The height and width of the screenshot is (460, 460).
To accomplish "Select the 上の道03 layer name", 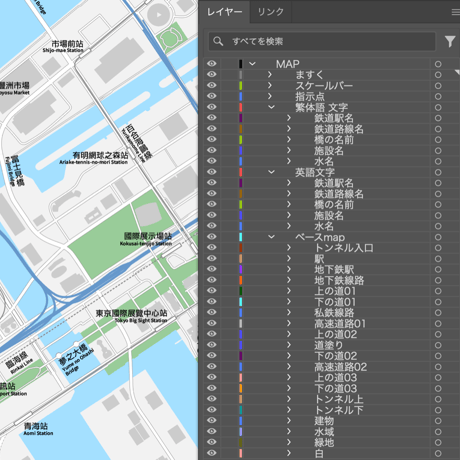I will (x=335, y=378).
